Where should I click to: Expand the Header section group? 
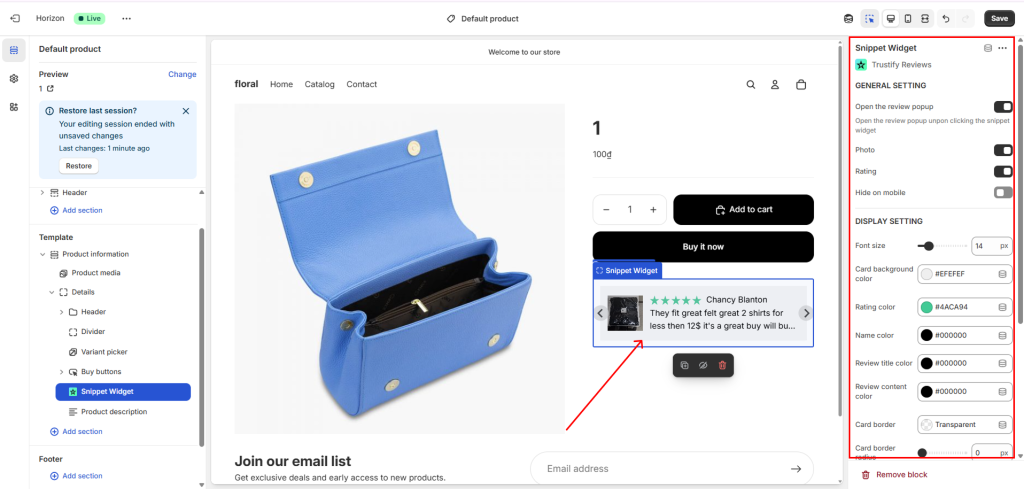click(x=42, y=192)
